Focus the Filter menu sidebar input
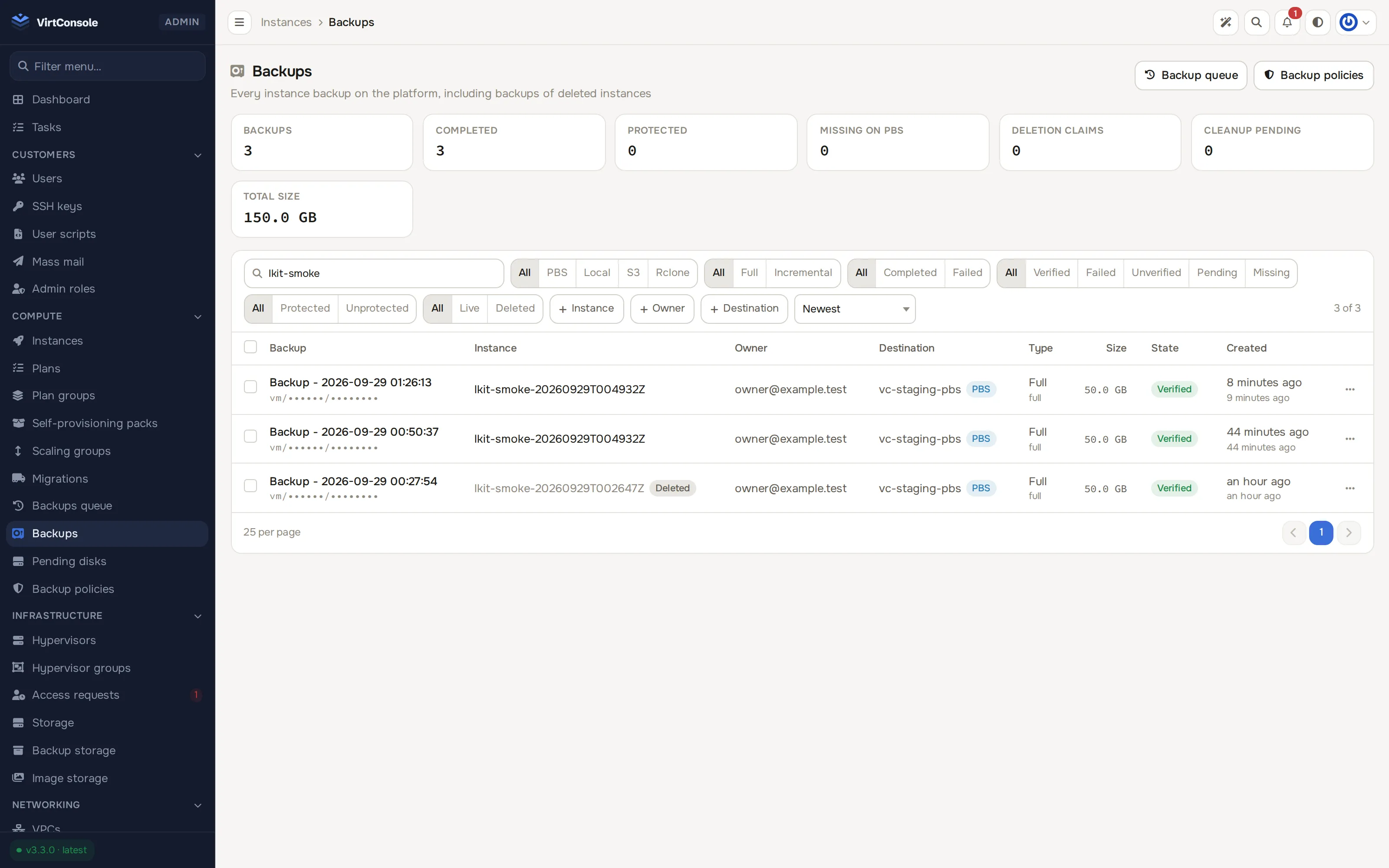 point(107,66)
